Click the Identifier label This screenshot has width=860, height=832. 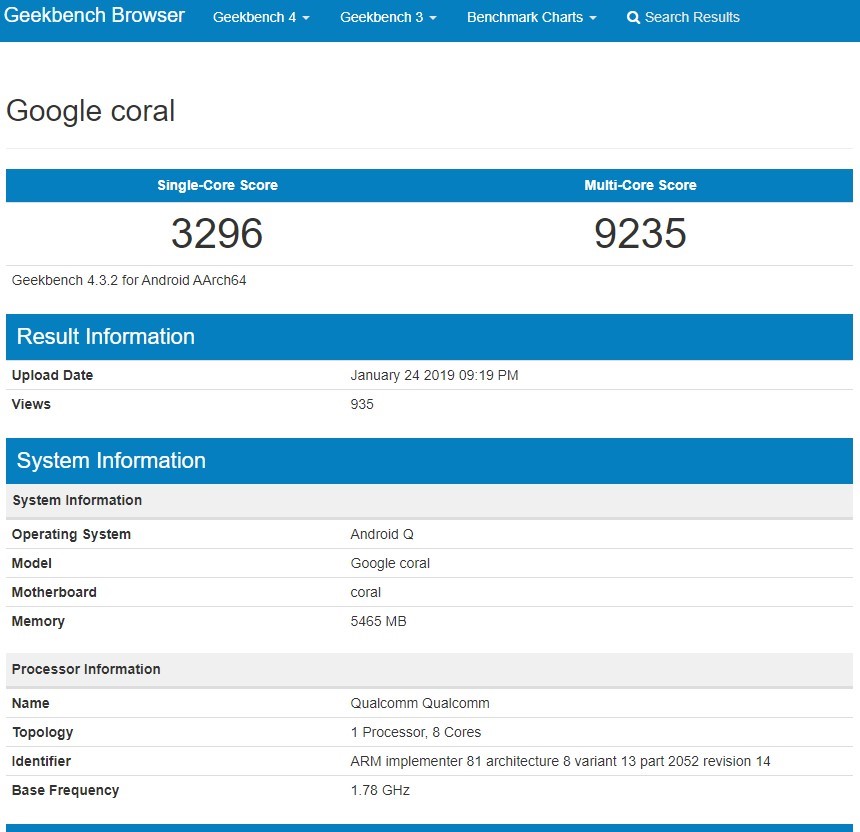tap(41, 761)
